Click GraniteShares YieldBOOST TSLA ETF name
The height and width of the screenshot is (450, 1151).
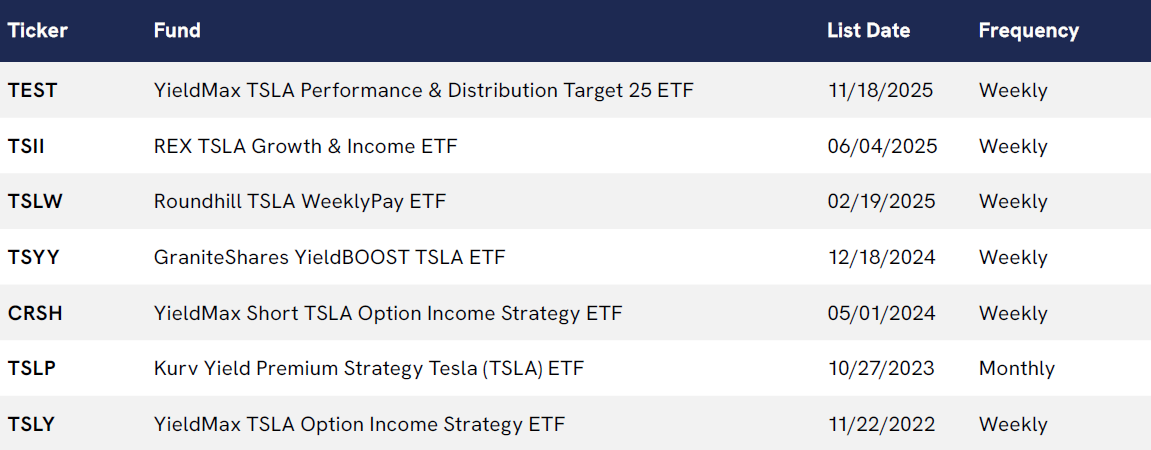(329, 257)
